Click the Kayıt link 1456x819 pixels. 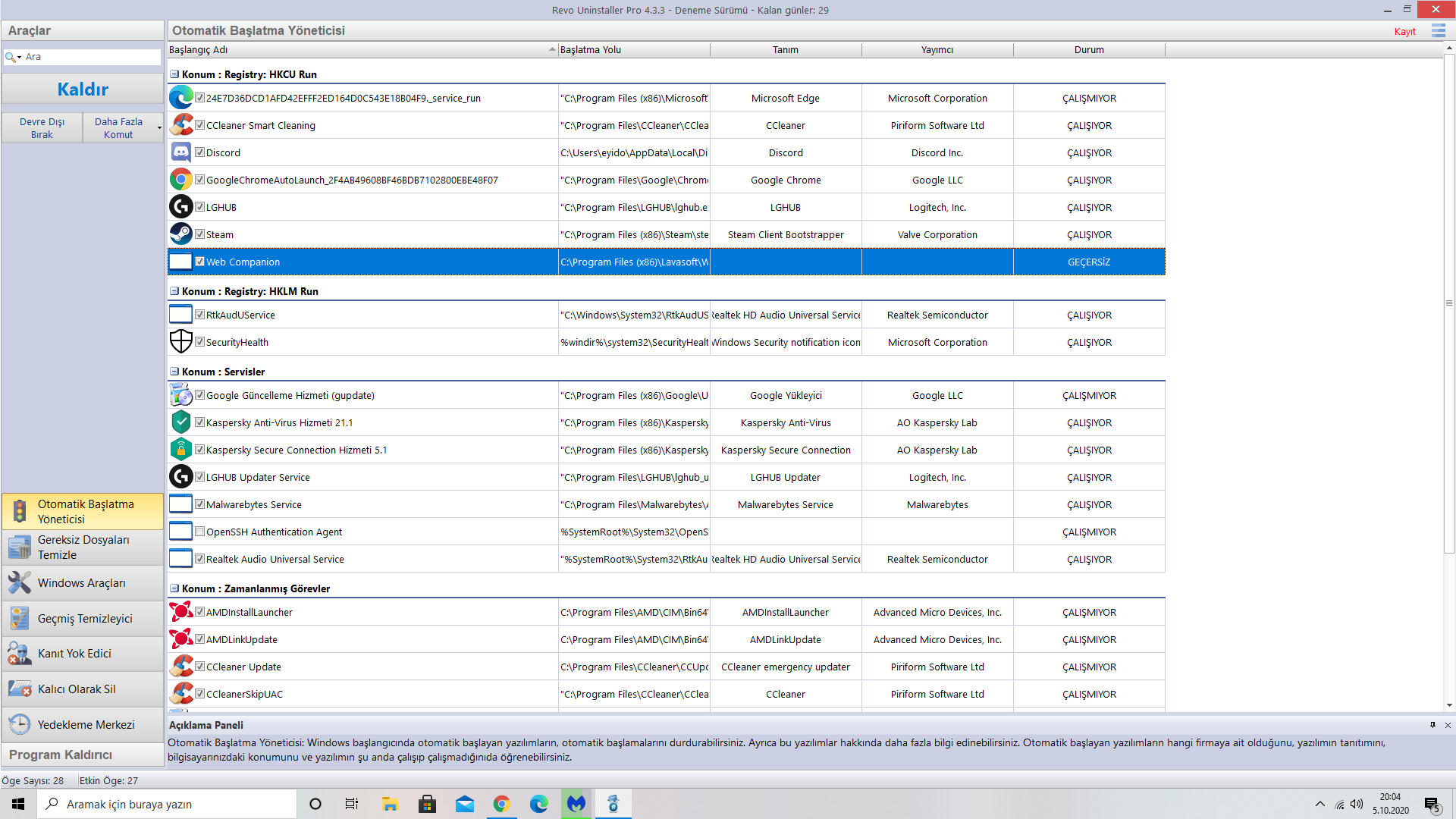(1404, 31)
